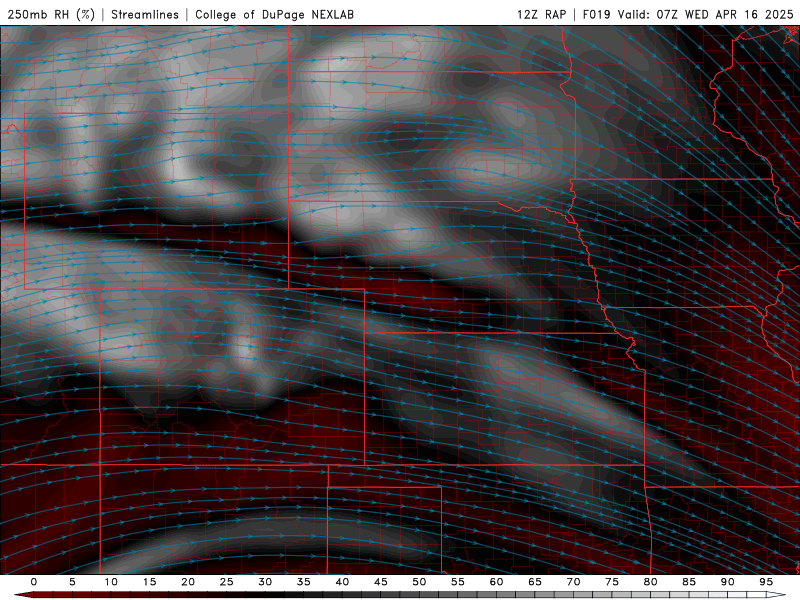Click the "70" colorbar label
This screenshot has height=600, width=800.
point(573,582)
